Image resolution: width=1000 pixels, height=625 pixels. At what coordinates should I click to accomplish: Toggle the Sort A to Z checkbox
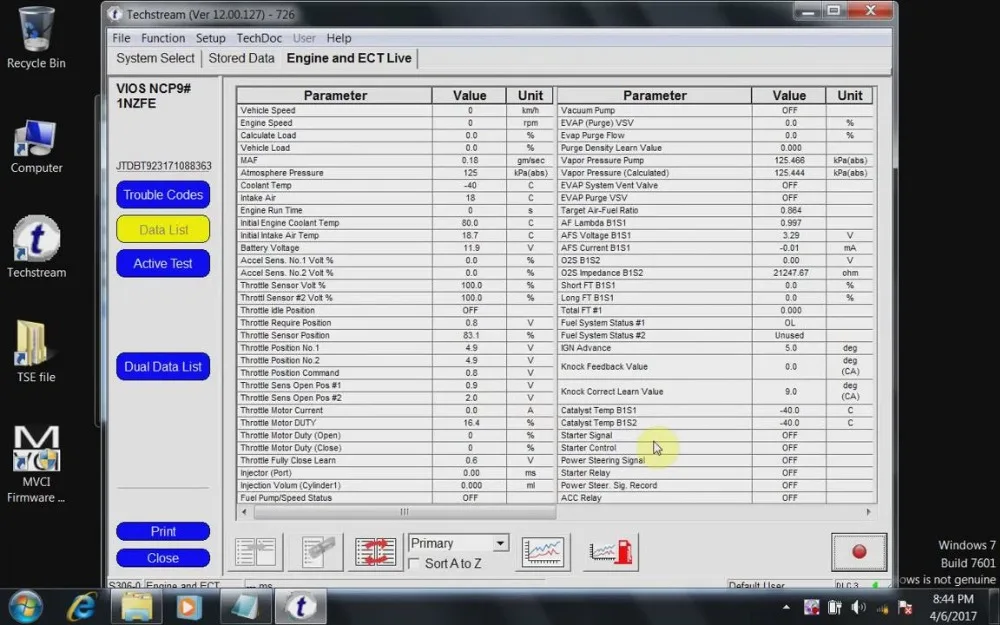click(414, 564)
